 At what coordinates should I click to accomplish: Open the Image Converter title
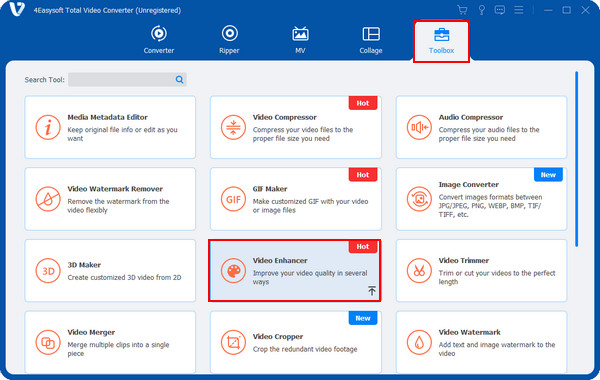coord(469,184)
